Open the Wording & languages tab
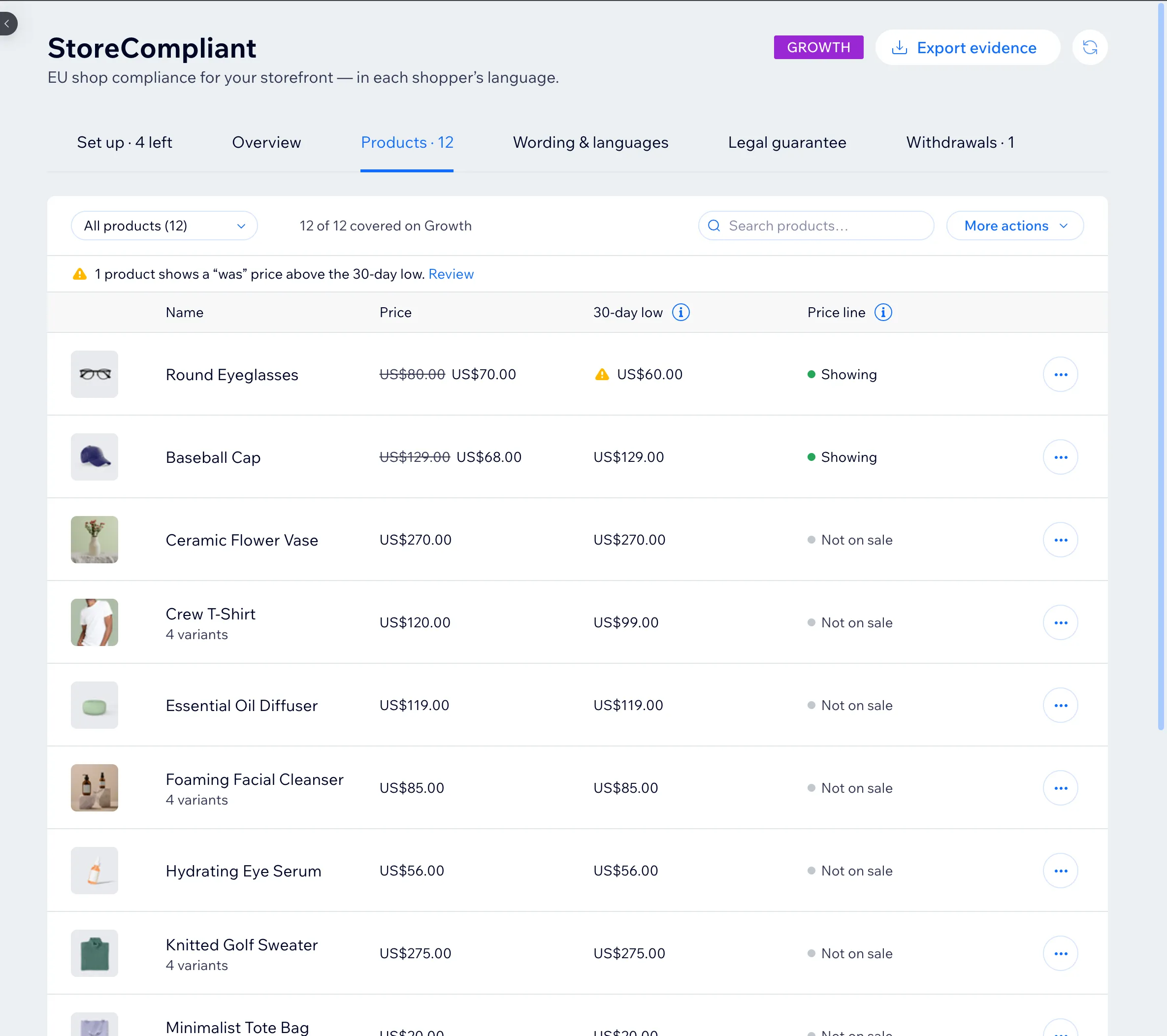1167x1036 pixels. (590, 142)
